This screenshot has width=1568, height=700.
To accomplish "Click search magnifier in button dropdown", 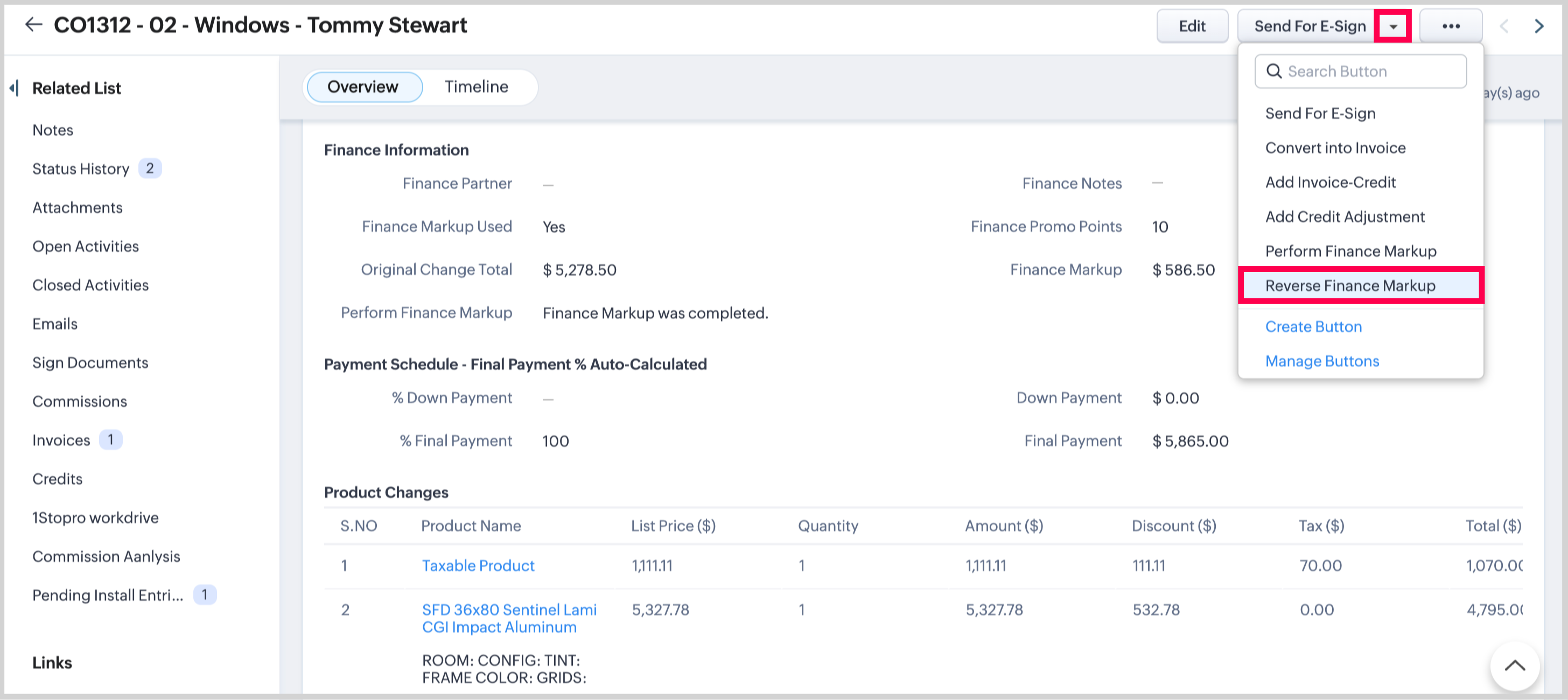I will coord(1273,71).
